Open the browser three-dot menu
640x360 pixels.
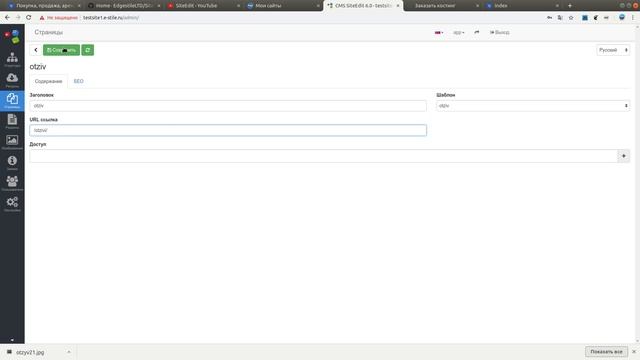pyautogui.click(x=633, y=18)
